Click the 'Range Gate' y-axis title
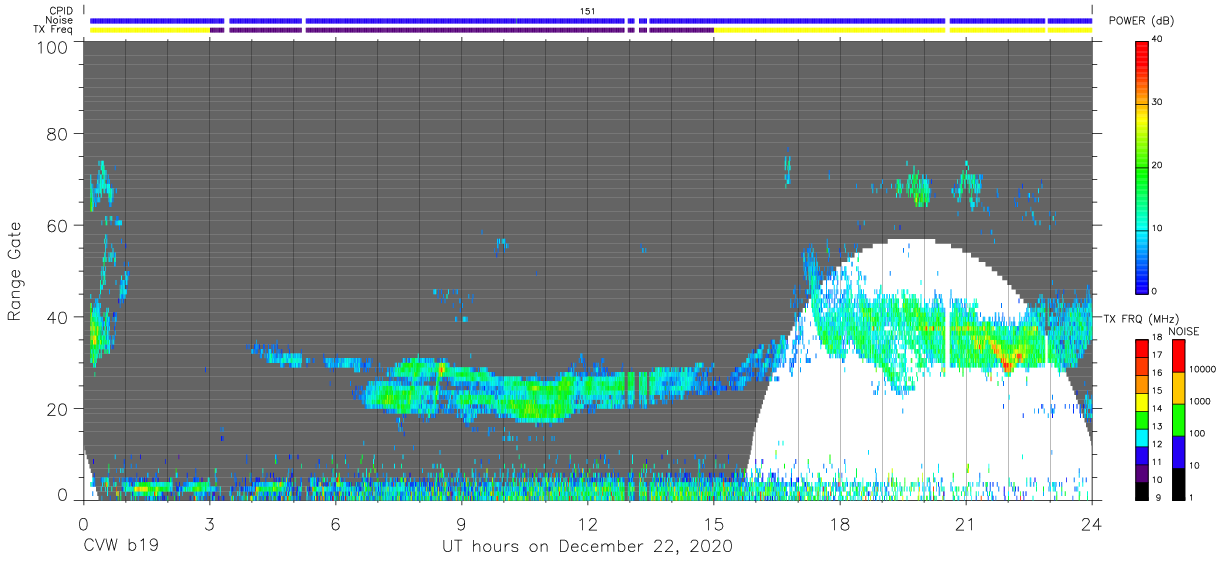Viewport: 1228px width, 567px height. pyautogui.click(x=16, y=270)
